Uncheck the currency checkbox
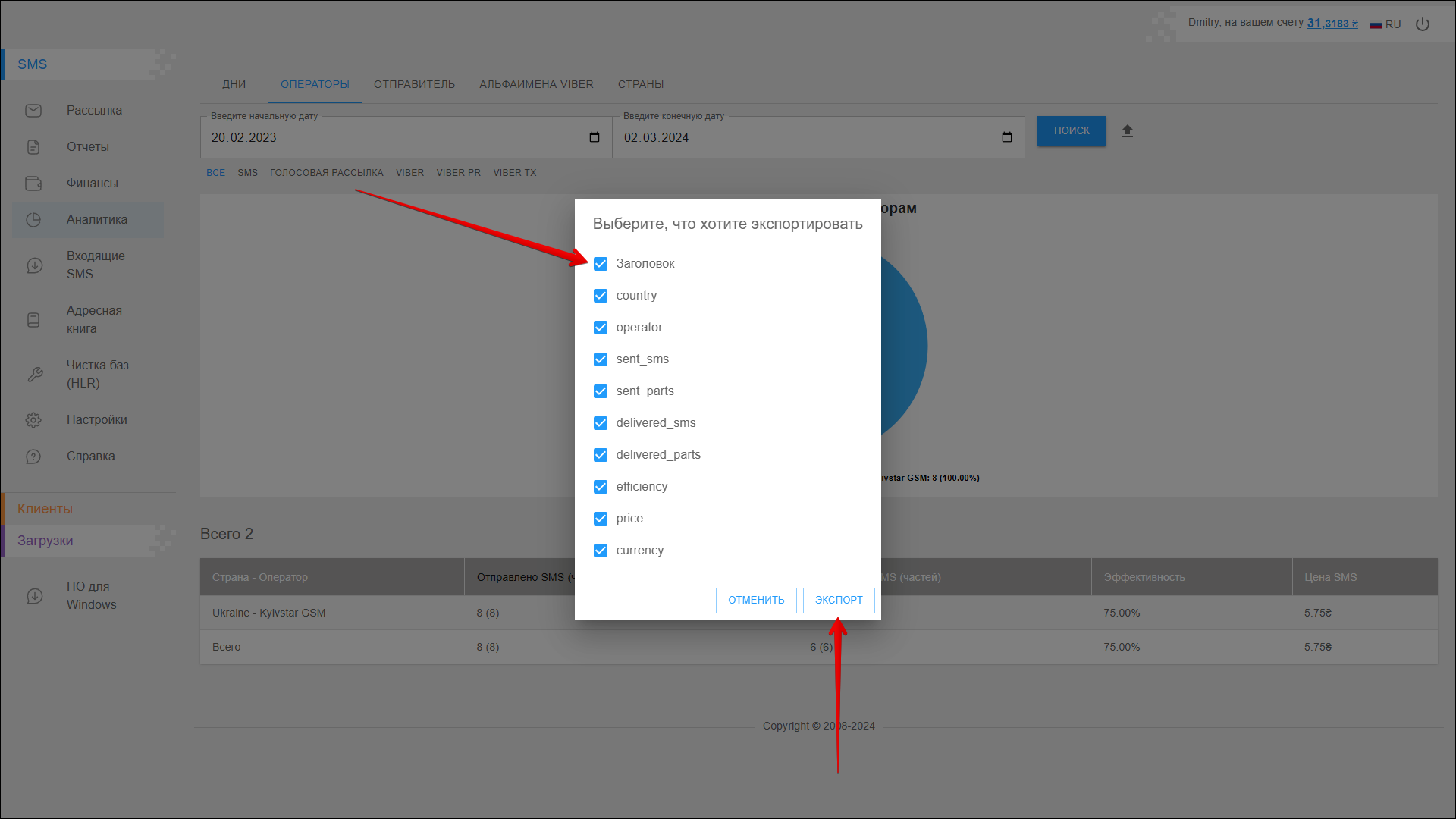 pos(601,551)
